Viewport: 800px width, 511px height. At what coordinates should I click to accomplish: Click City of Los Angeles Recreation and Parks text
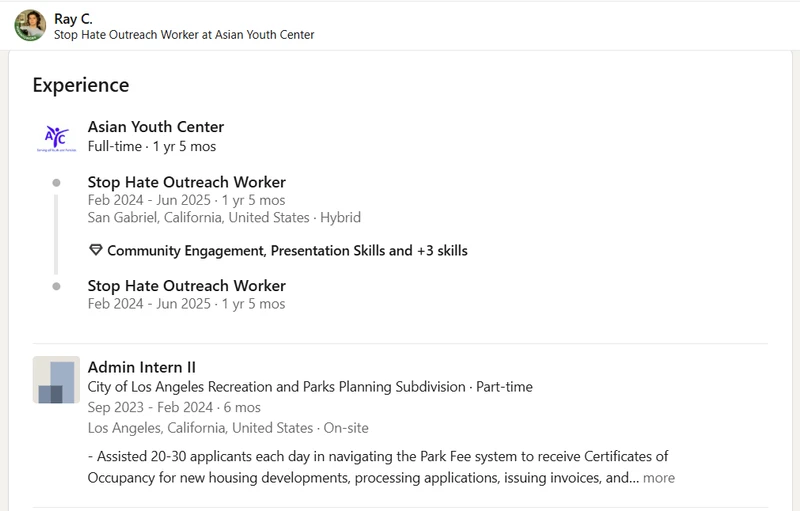click(277, 387)
